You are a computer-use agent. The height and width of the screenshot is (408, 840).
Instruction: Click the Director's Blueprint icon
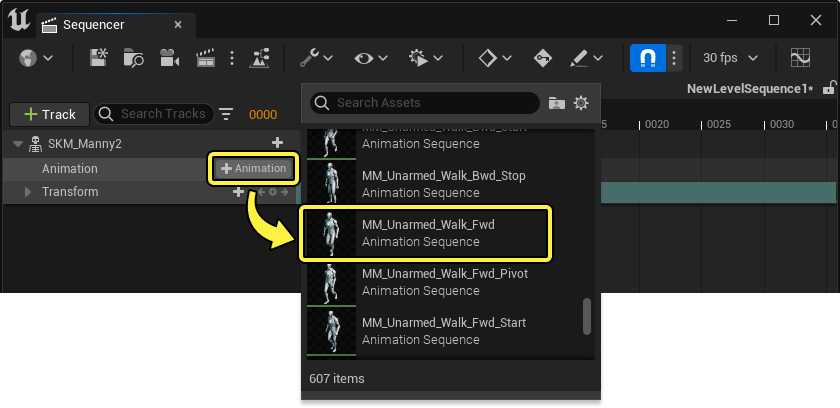(259, 58)
